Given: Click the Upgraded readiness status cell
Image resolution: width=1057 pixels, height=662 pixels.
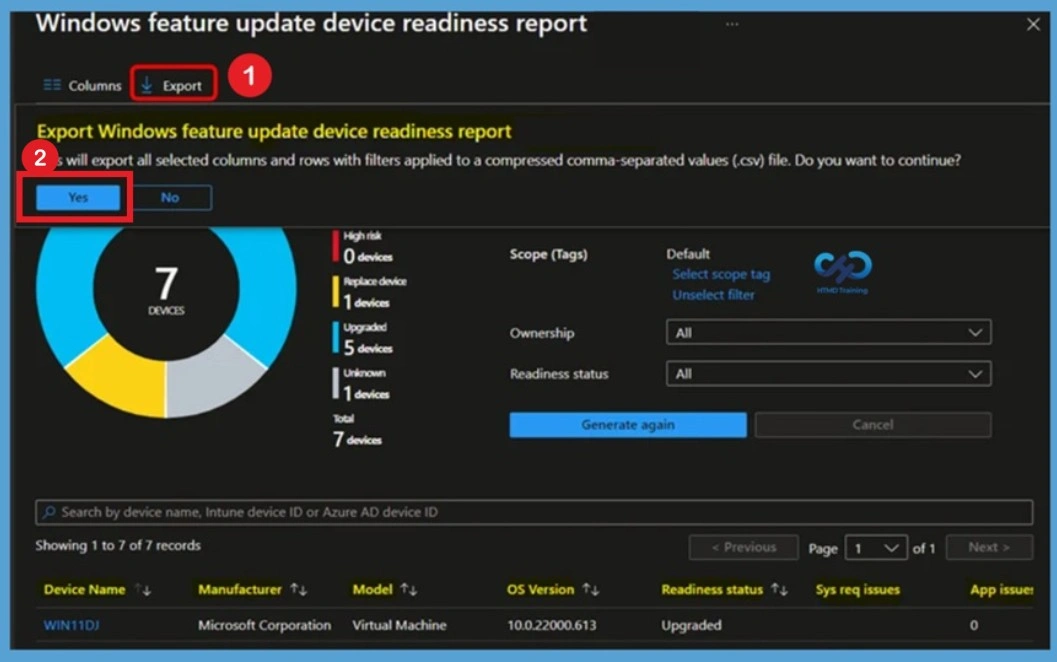Looking at the screenshot, I should 691,626.
